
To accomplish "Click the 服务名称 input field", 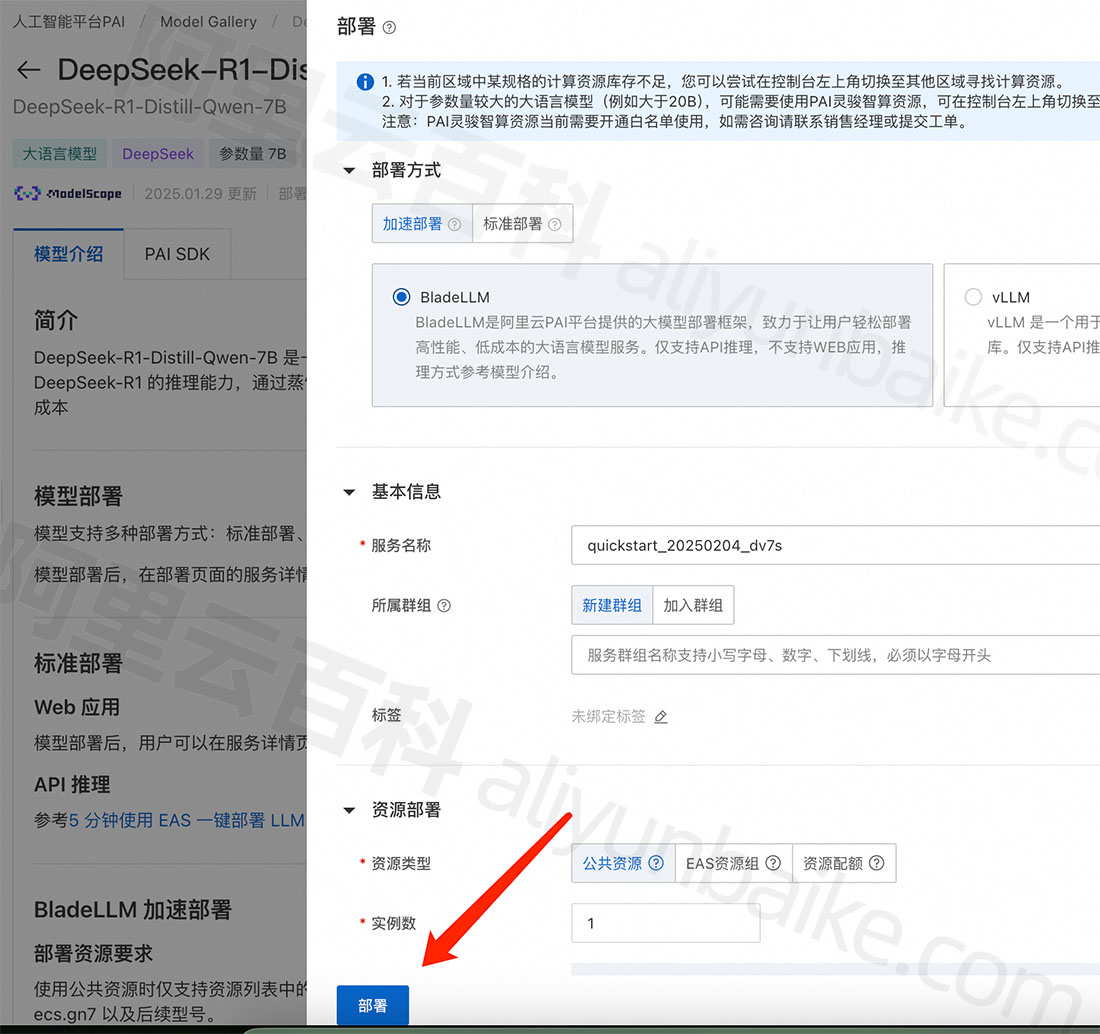I will pos(835,546).
